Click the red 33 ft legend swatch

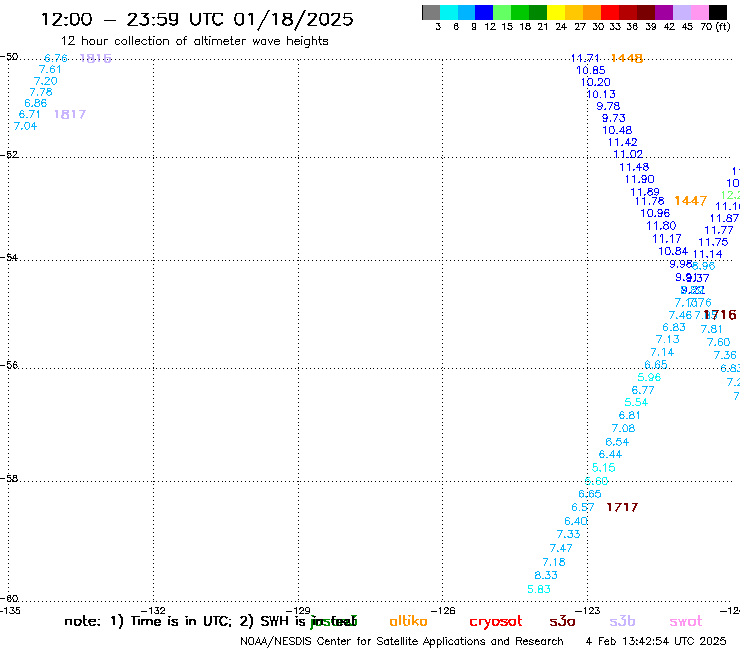[x=610, y=12]
